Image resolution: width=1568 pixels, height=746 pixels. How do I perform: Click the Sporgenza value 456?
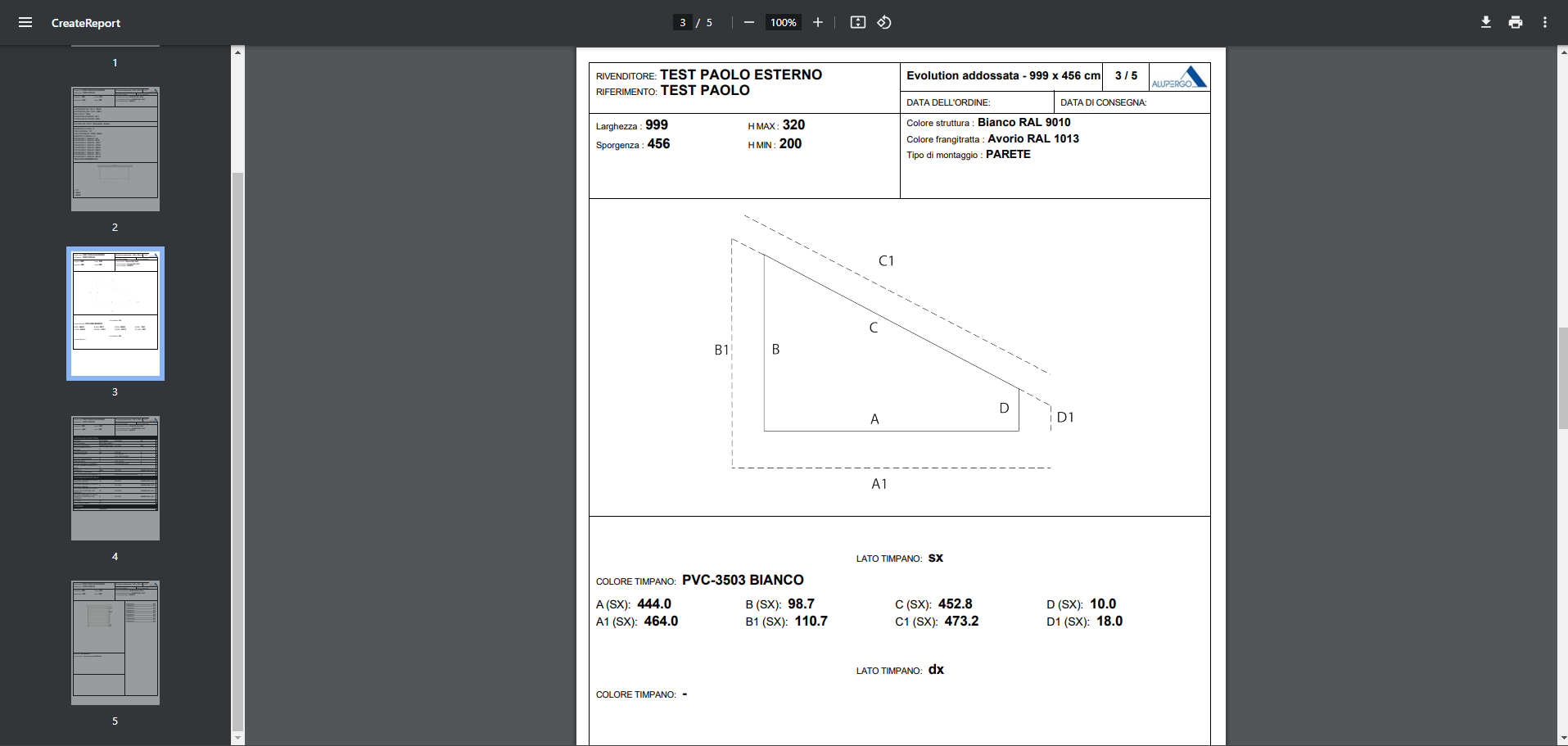pos(658,143)
